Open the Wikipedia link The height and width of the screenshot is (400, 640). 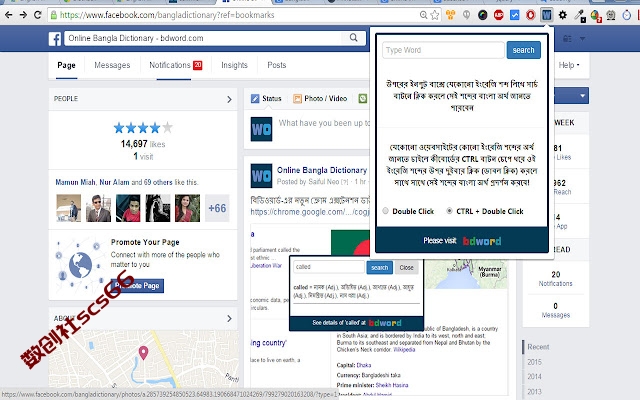[404, 350]
